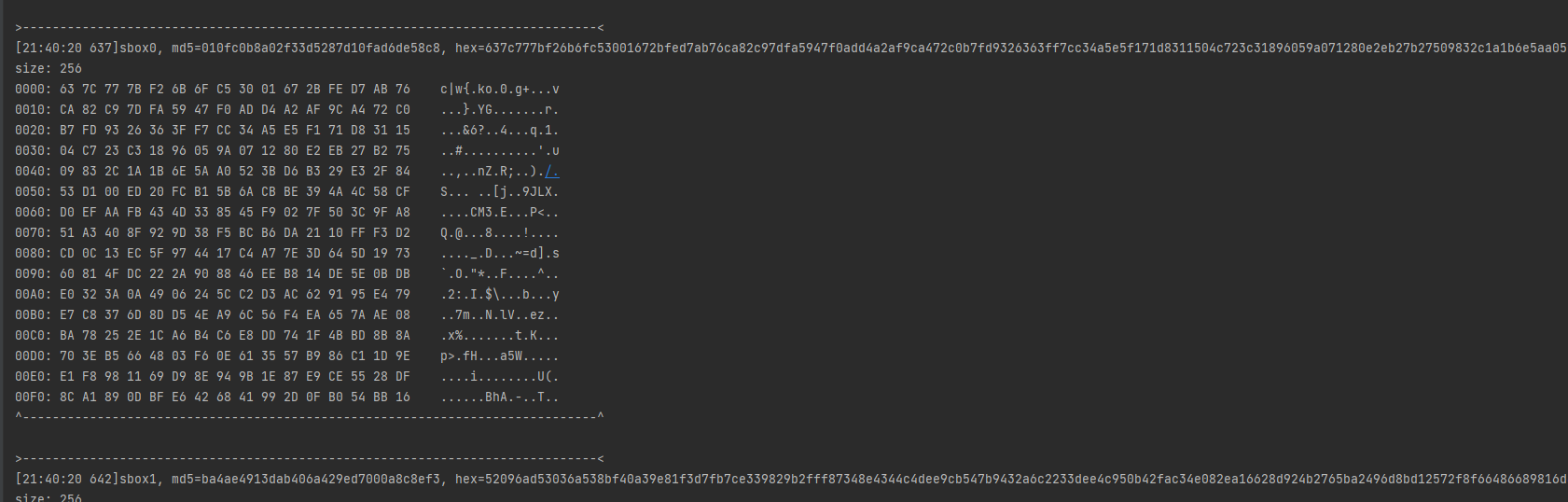The width and height of the screenshot is (1568, 502).
Task: Click the ASCII text "......BhA.-..T.."
Action: (499, 397)
